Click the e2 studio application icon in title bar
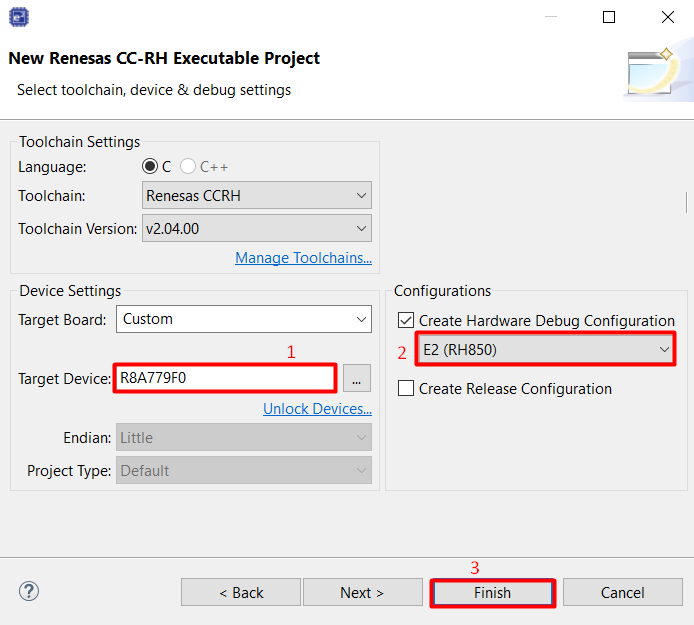Viewport: 694px width, 625px height. coord(19,17)
